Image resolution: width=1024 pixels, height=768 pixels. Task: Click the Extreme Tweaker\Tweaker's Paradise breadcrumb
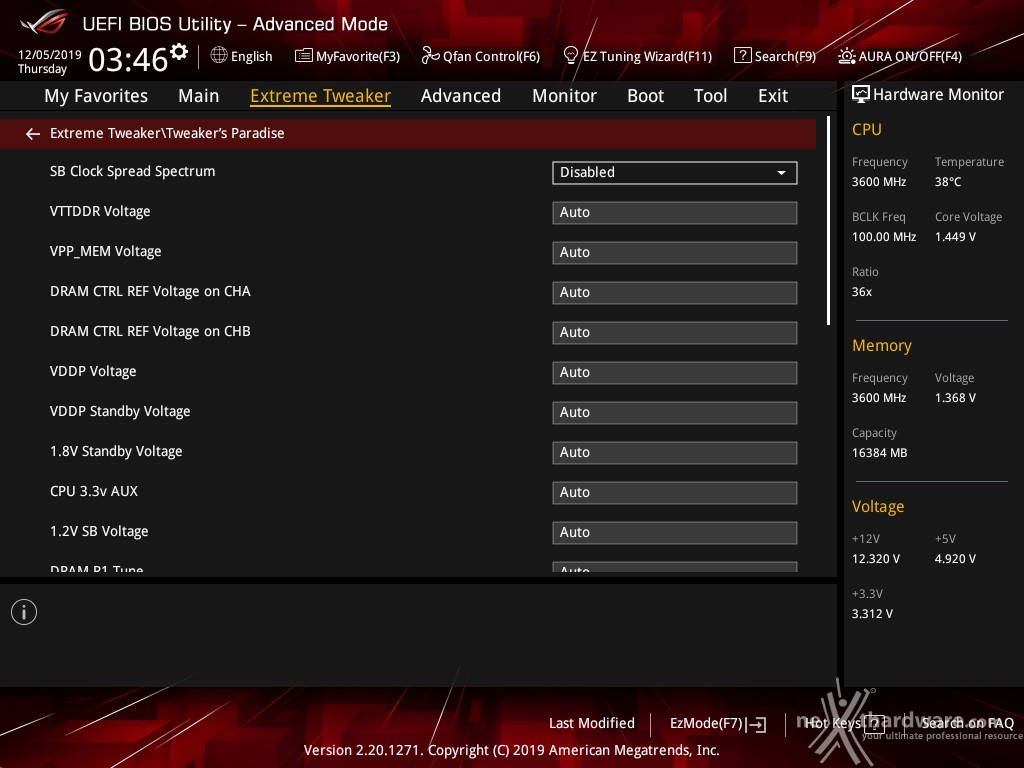click(x=167, y=133)
